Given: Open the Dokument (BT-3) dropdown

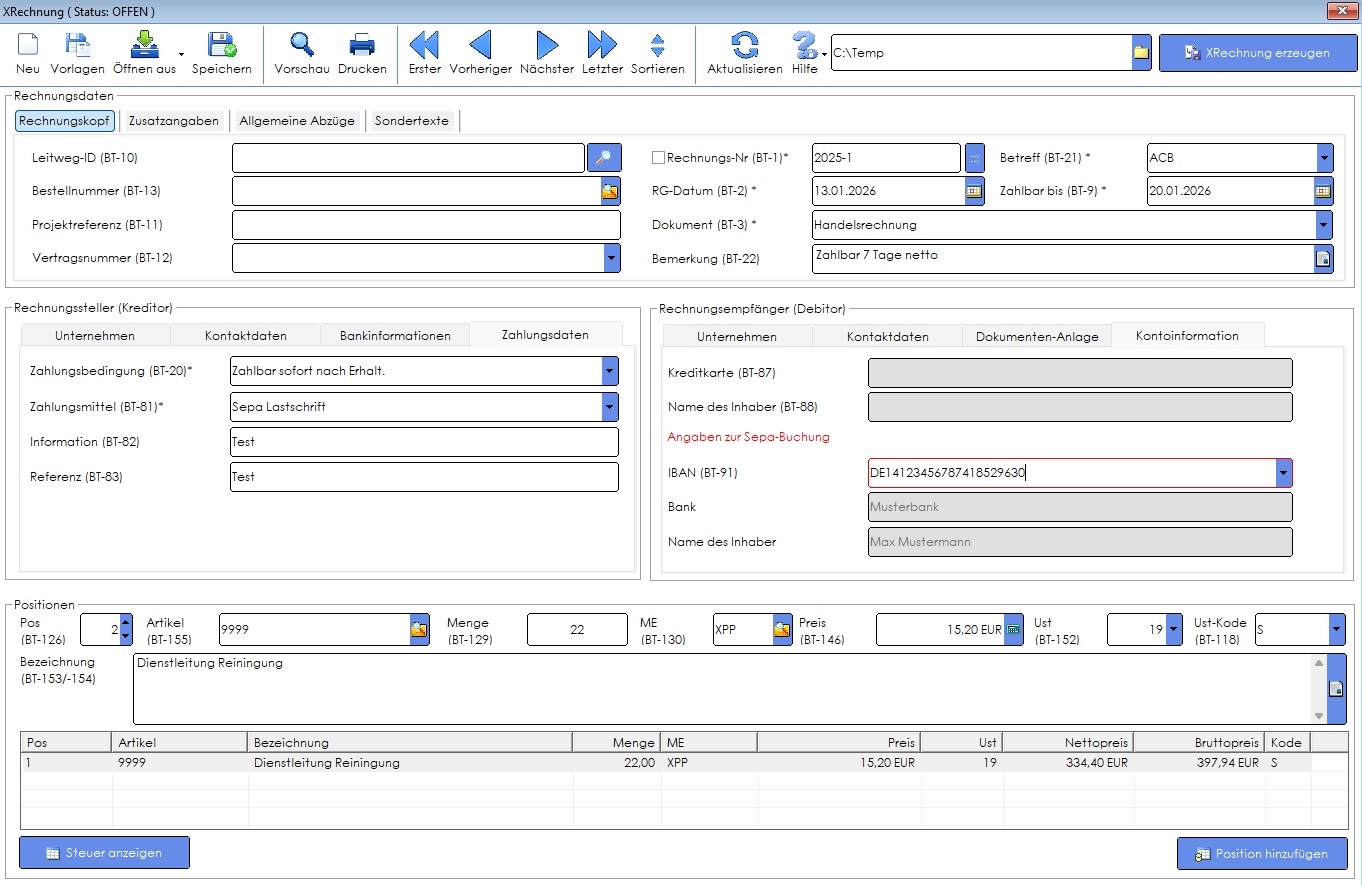Looking at the screenshot, I should (x=1324, y=225).
